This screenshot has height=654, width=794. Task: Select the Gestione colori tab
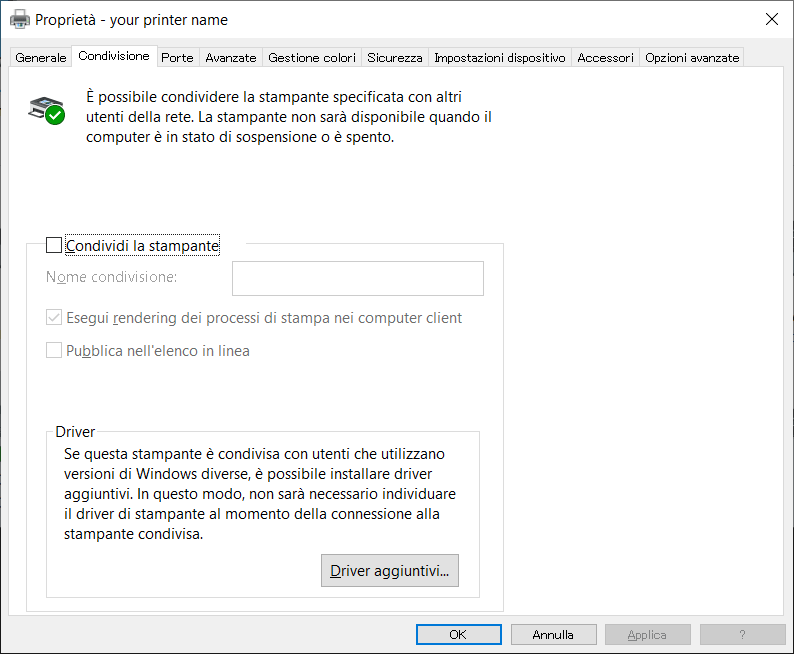click(312, 58)
